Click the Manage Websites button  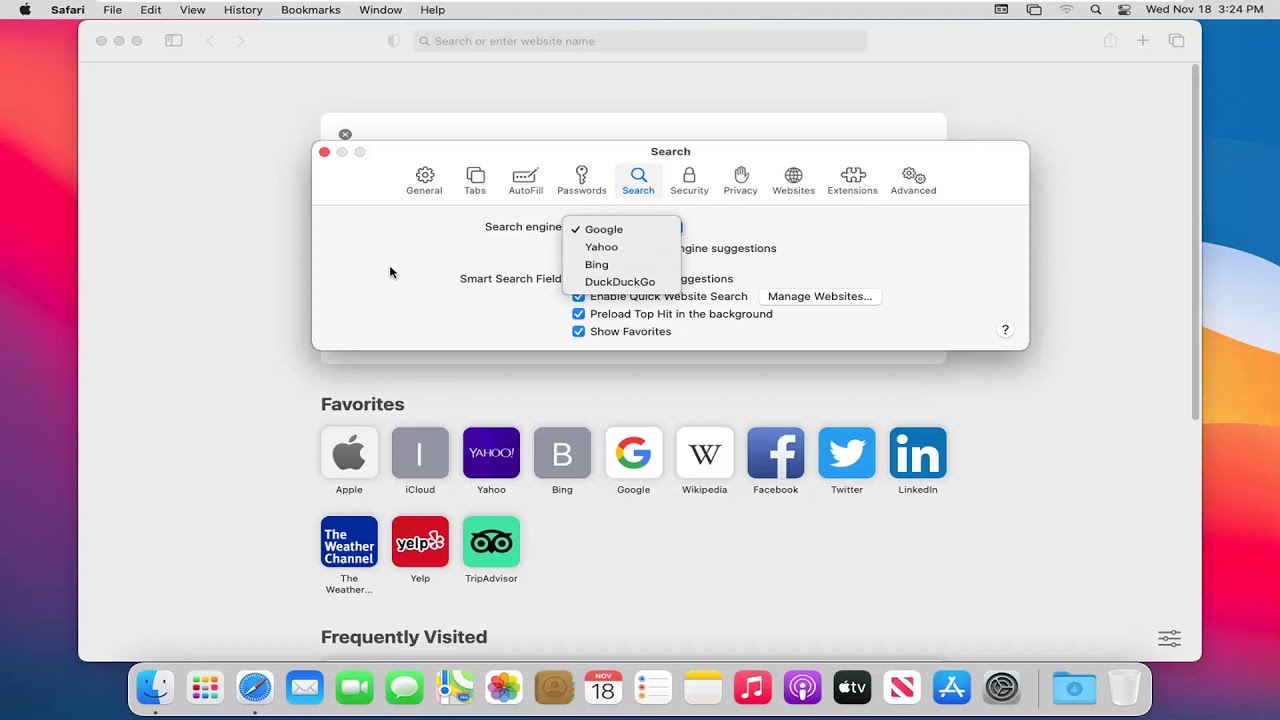click(x=820, y=296)
